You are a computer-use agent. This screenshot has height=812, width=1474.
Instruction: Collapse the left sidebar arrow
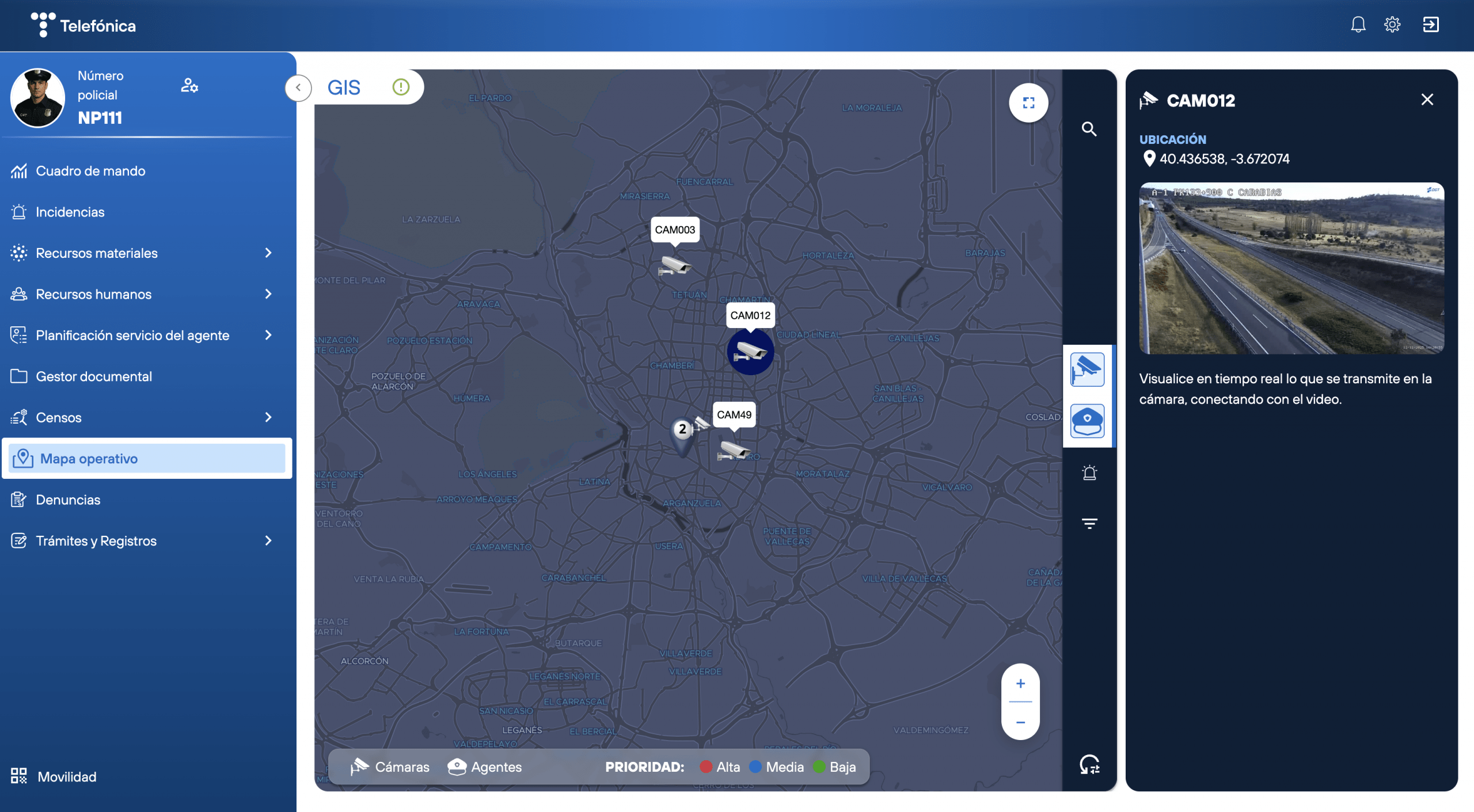point(298,88)
